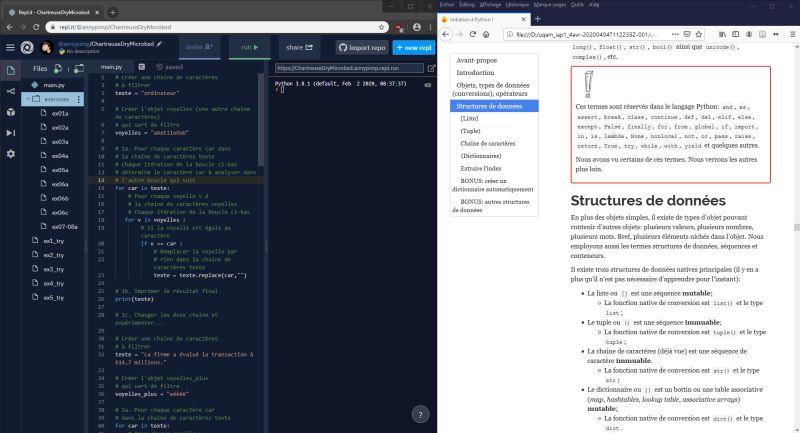The height and width of the screenshot is (433, 800).
Task: Open repl output in new tab
Action: point(431,68)
